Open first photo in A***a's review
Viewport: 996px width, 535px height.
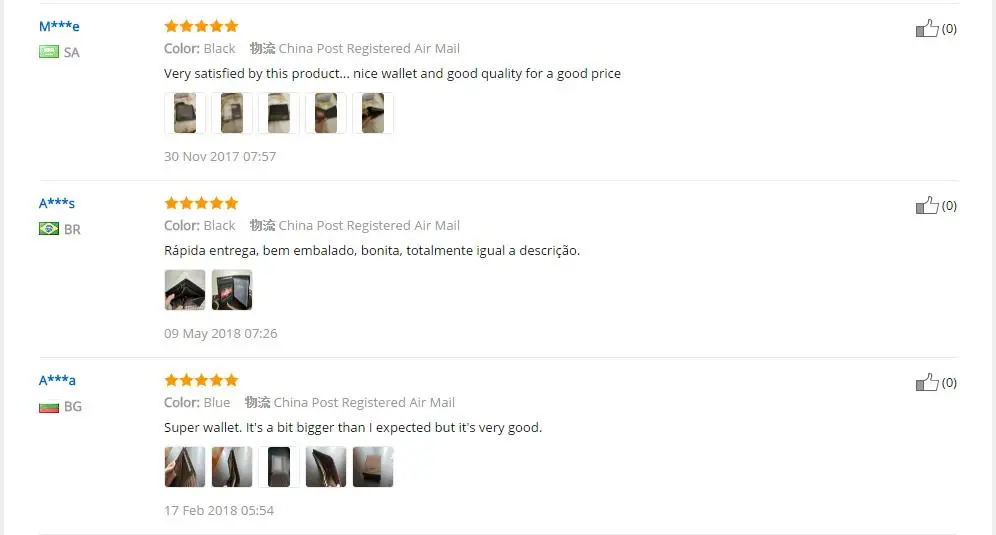(185, 467)
